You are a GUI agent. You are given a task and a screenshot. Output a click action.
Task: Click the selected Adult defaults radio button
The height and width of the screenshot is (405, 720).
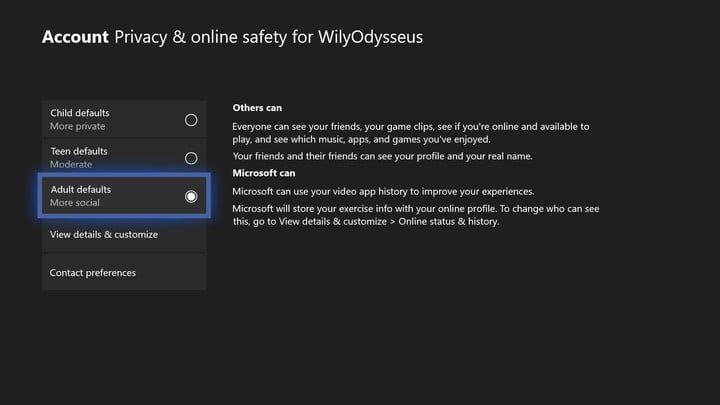[191, 196]
